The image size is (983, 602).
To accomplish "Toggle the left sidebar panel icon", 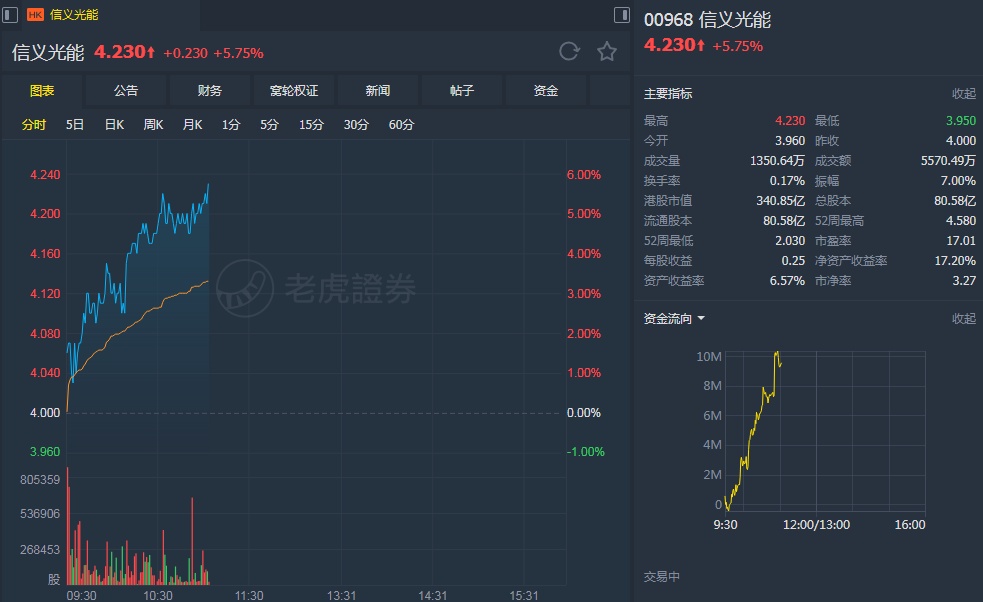I will [x=10, y=14].
